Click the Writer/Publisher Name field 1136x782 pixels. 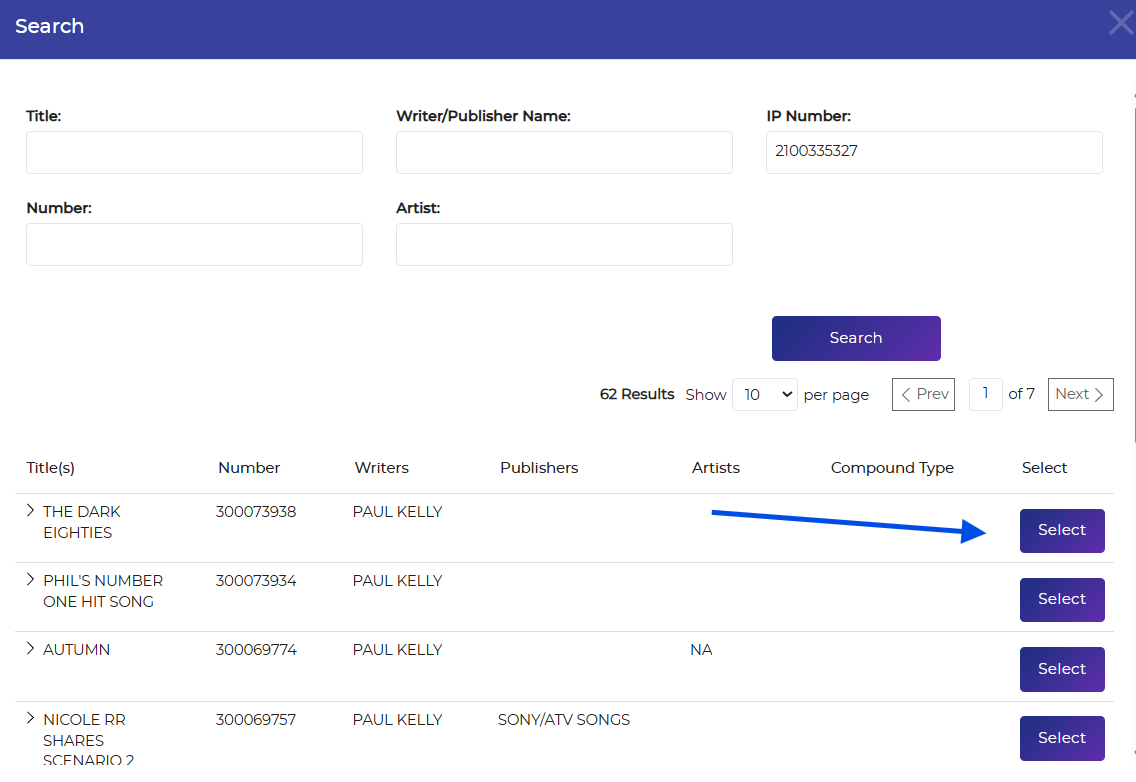click(x=564, y=153)
